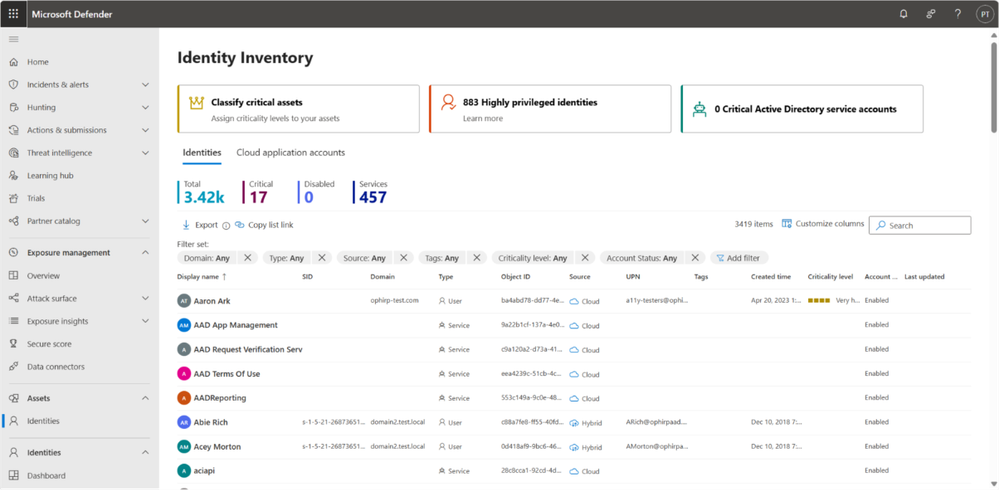
Task: Click the Criticality level: Any filter pill
Action: tap(533, 258)
